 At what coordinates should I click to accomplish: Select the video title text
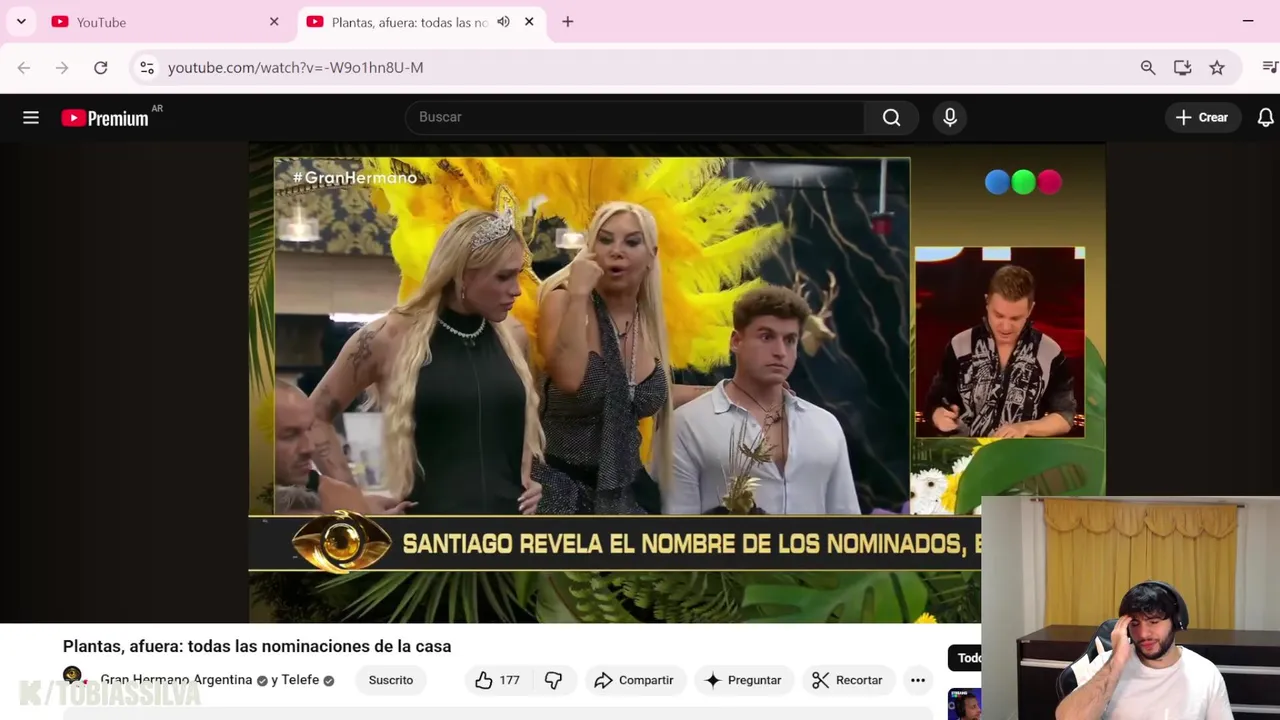pos(257,646)
